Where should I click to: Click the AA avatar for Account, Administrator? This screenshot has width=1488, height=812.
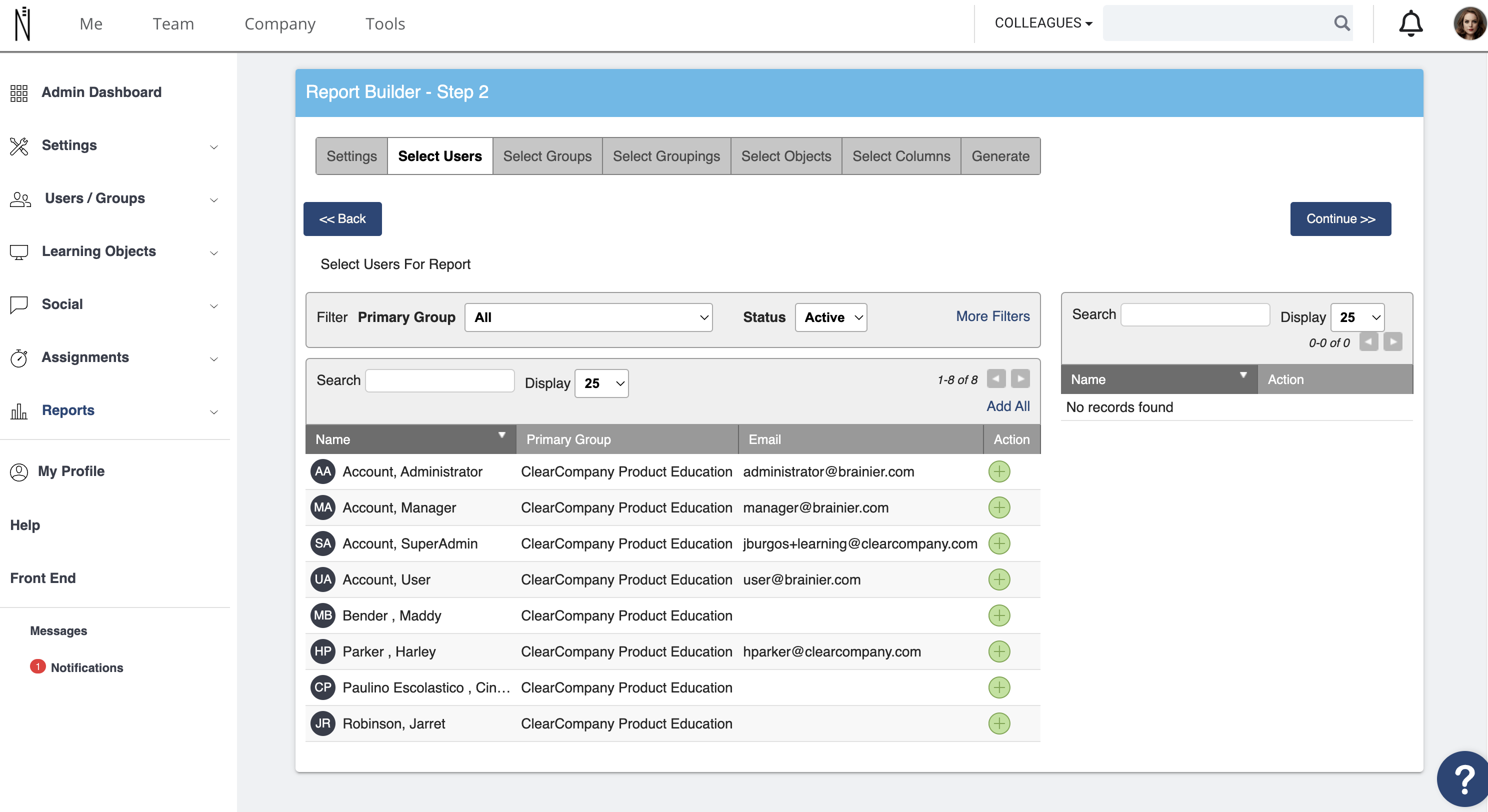(323, 472)
